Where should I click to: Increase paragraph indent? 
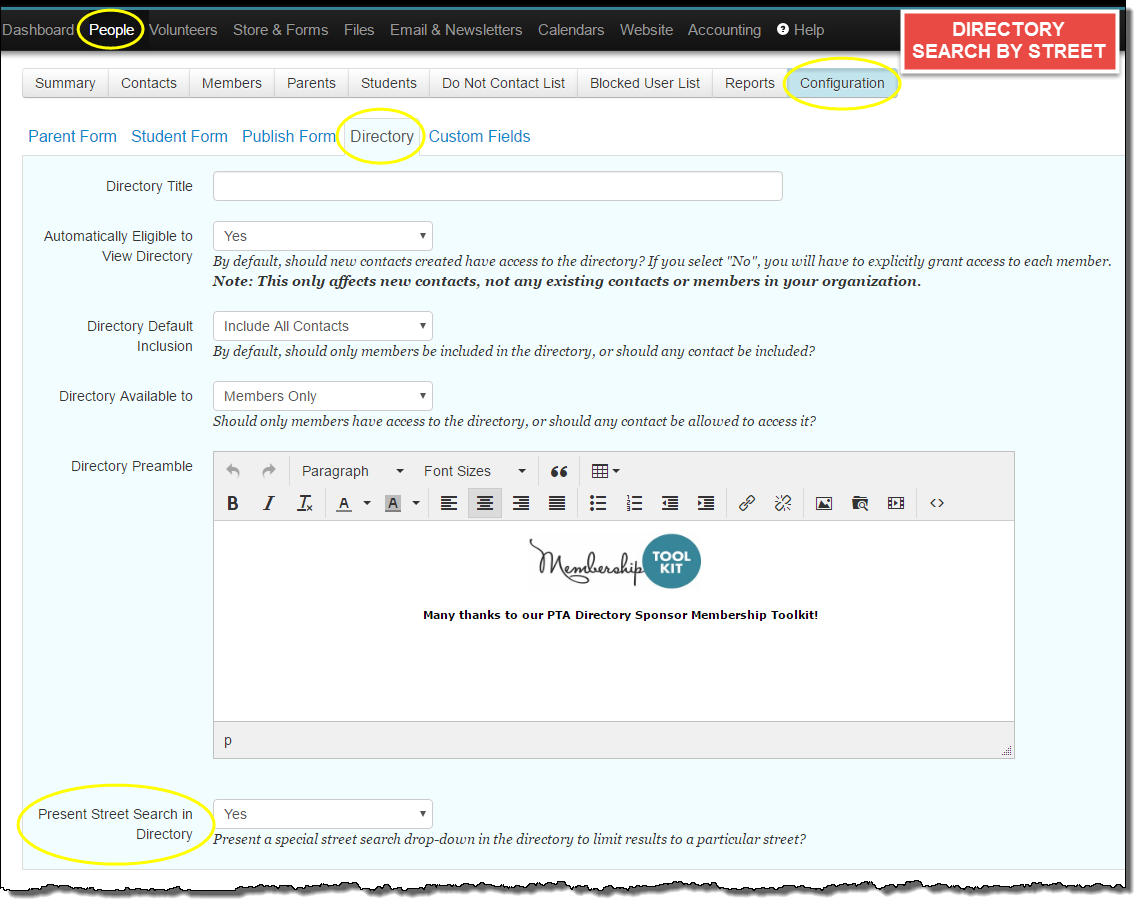[x=706, y=503]
